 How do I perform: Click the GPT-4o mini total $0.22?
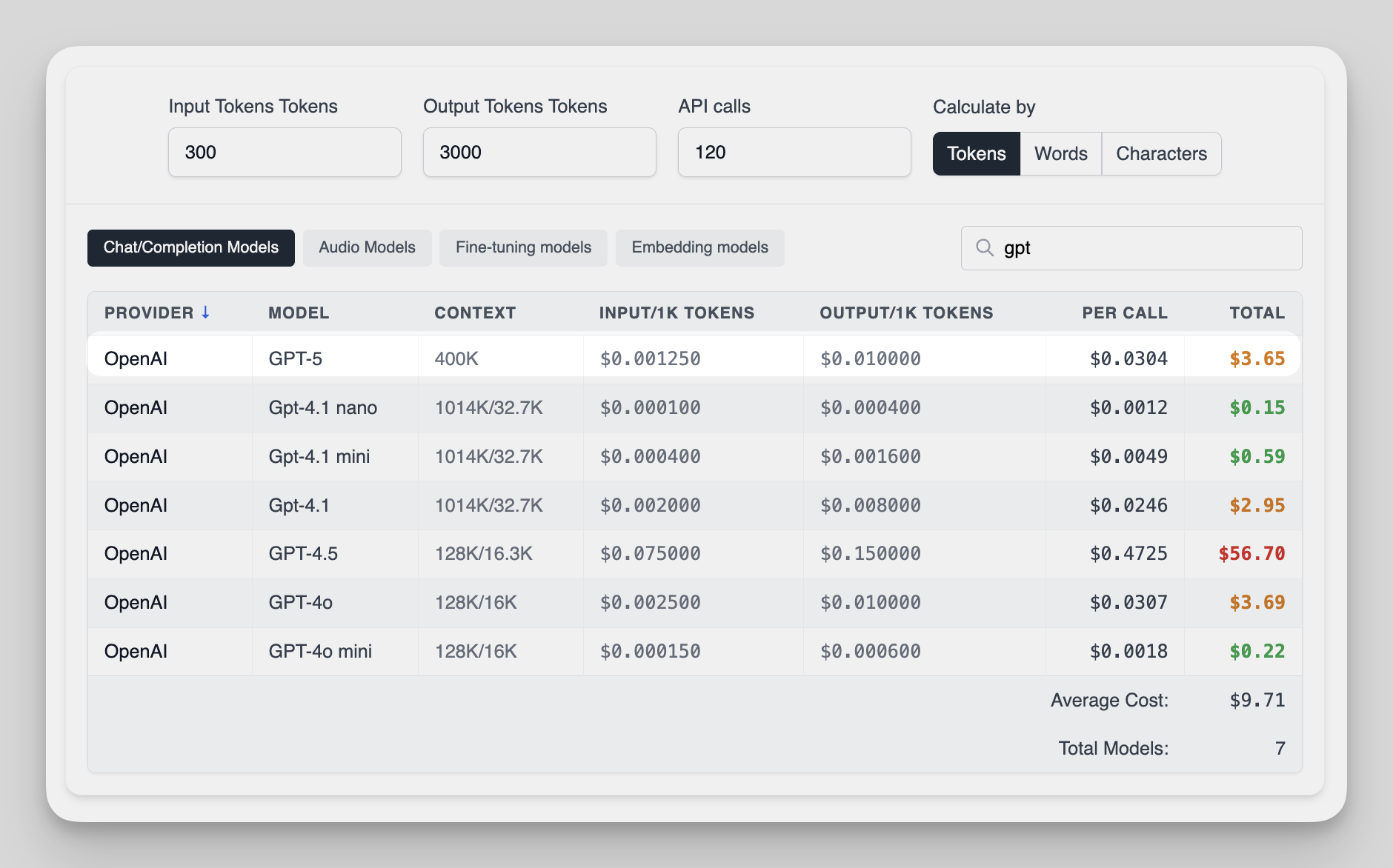[1257, 651]
